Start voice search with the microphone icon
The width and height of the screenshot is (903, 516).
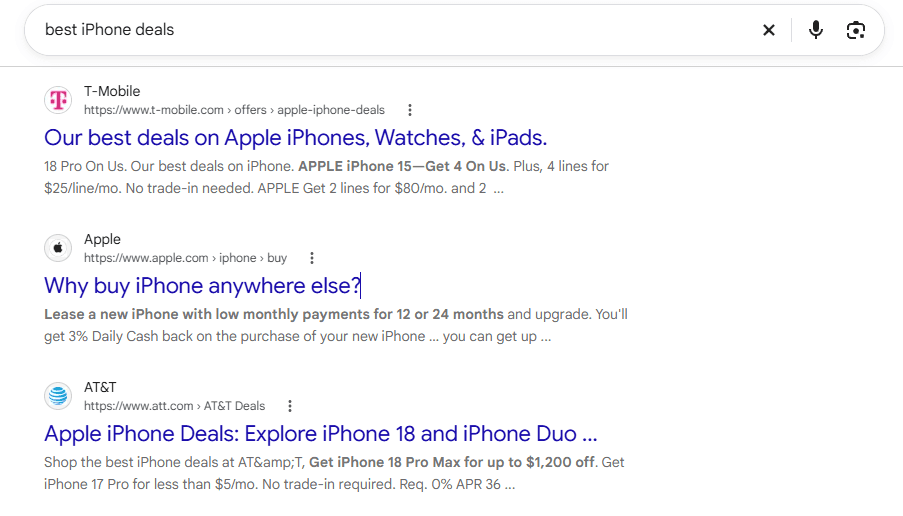click(x=815, y=30)
